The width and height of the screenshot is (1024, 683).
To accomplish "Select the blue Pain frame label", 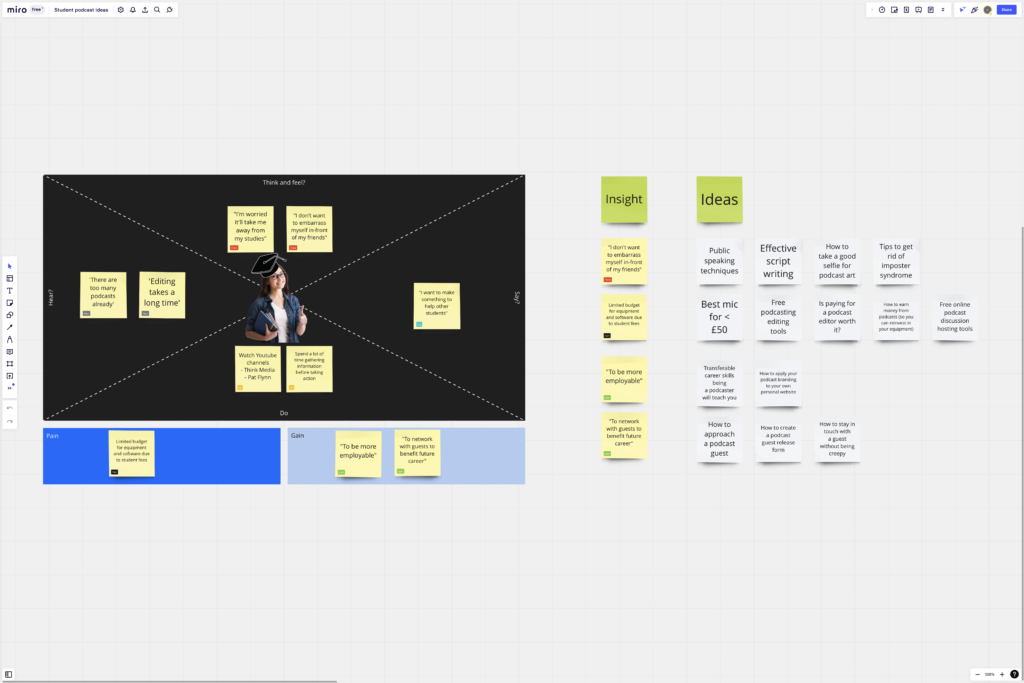I will [52, 436].
